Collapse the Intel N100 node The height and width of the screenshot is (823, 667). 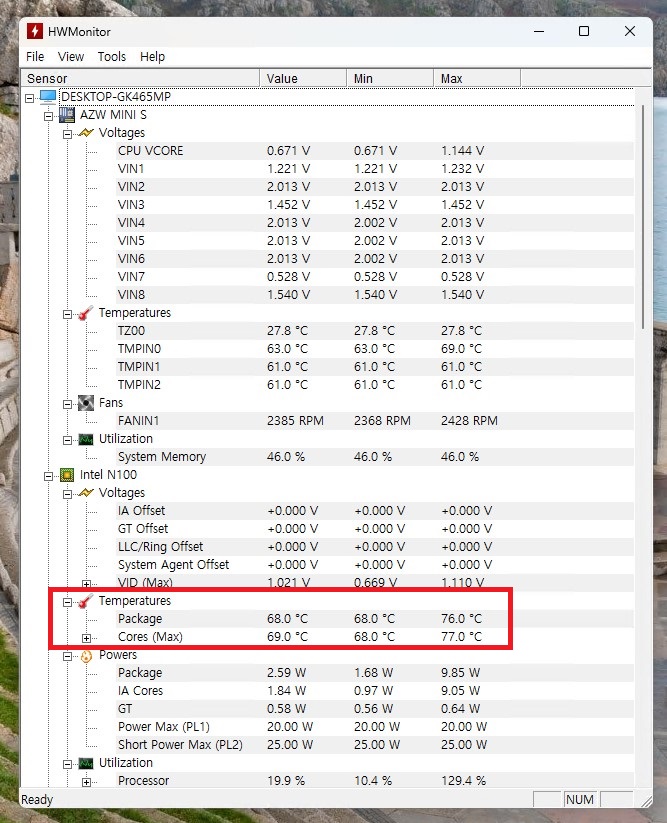49,477
